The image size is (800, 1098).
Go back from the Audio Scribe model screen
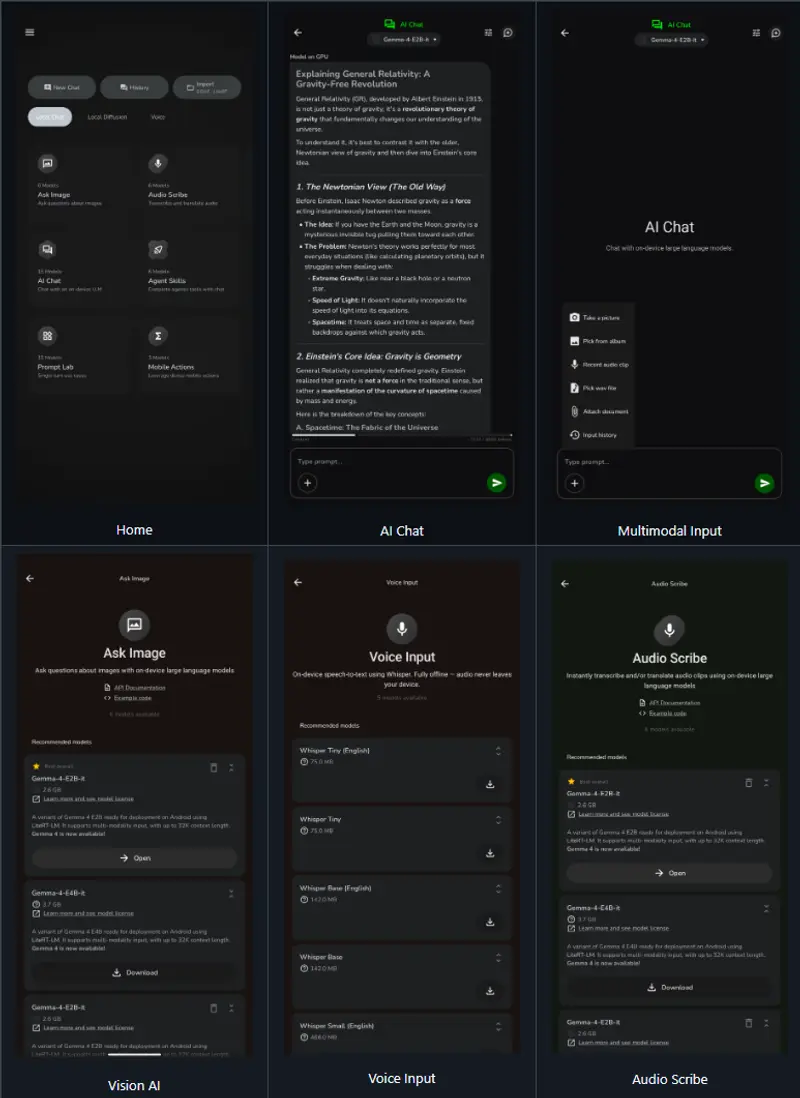(565, 583)
